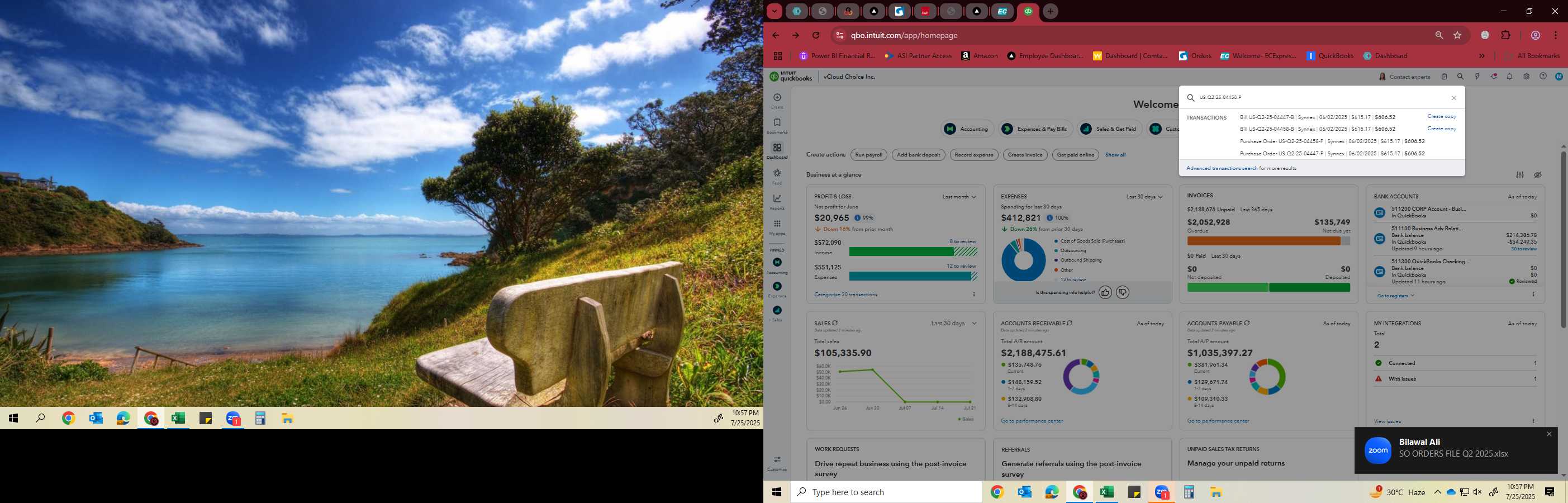The height and width of the screenshot is (503, 1568).
Task: Click Record expense create action
Action: click(974, 155)
